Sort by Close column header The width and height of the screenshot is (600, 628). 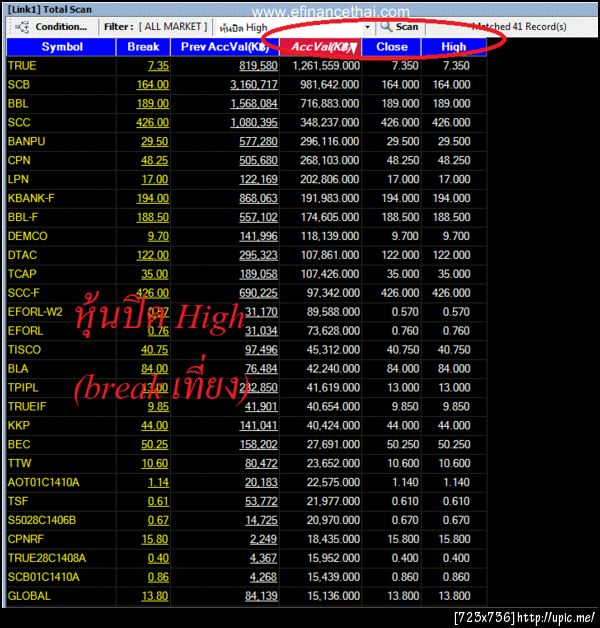[391, 47]
